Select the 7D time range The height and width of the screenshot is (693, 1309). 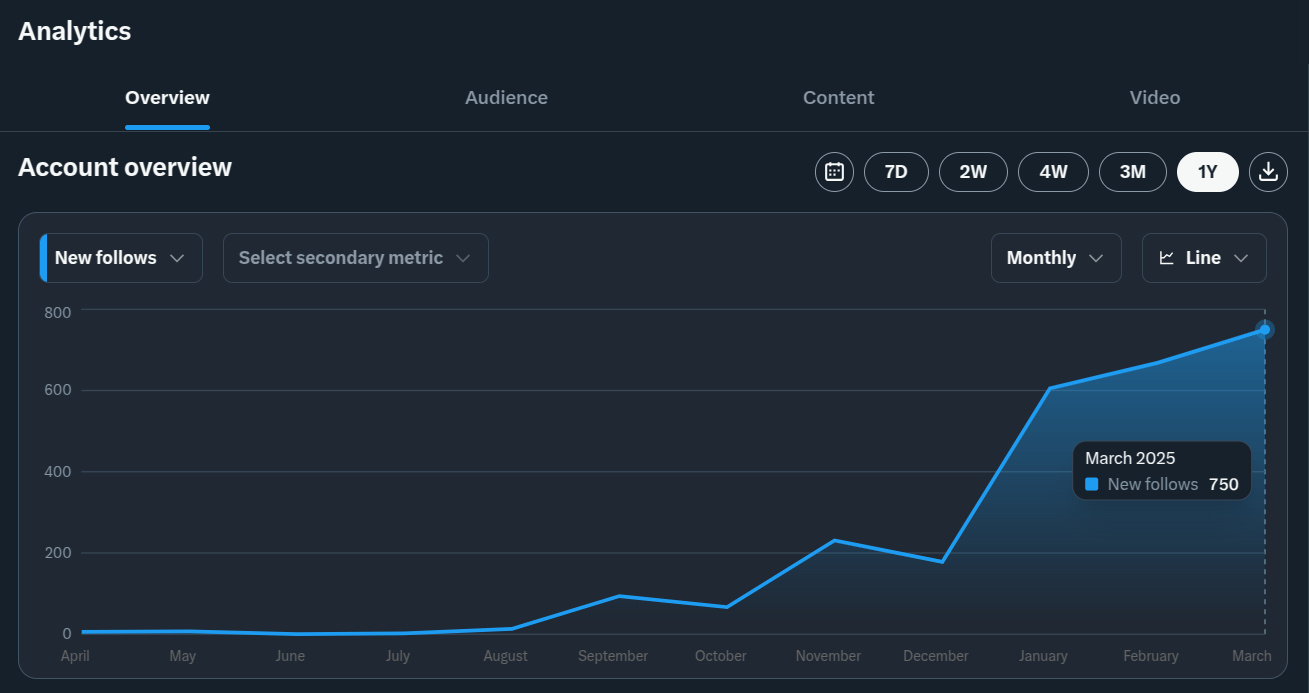896,172
